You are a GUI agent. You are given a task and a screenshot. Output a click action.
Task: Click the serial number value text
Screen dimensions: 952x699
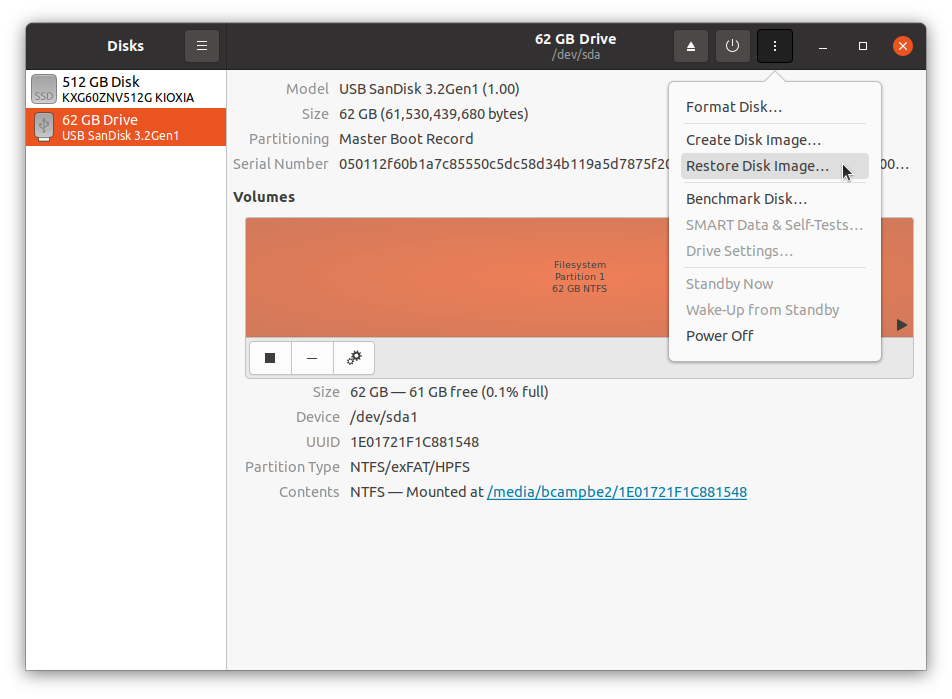coord(504,164)
